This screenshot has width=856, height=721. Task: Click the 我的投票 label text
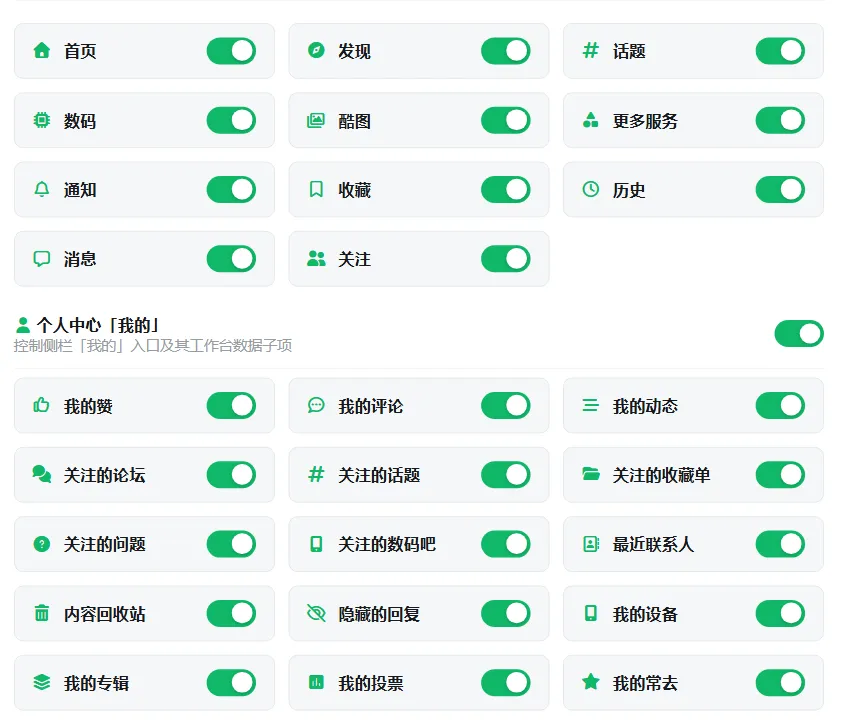point(371,683)
